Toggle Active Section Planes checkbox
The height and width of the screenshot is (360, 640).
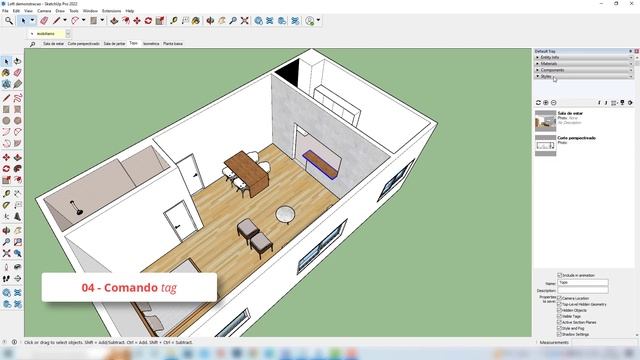[x=560, y=322]
